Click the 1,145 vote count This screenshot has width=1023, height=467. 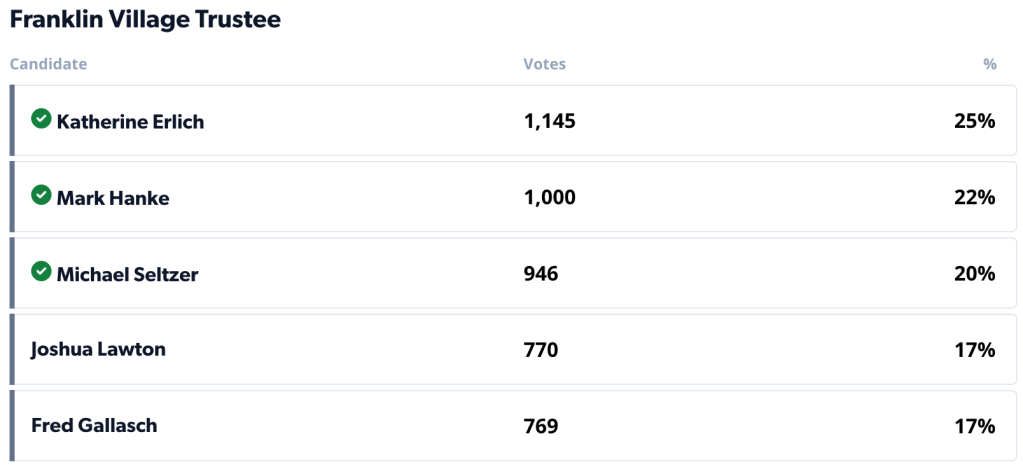coord(549,122)
